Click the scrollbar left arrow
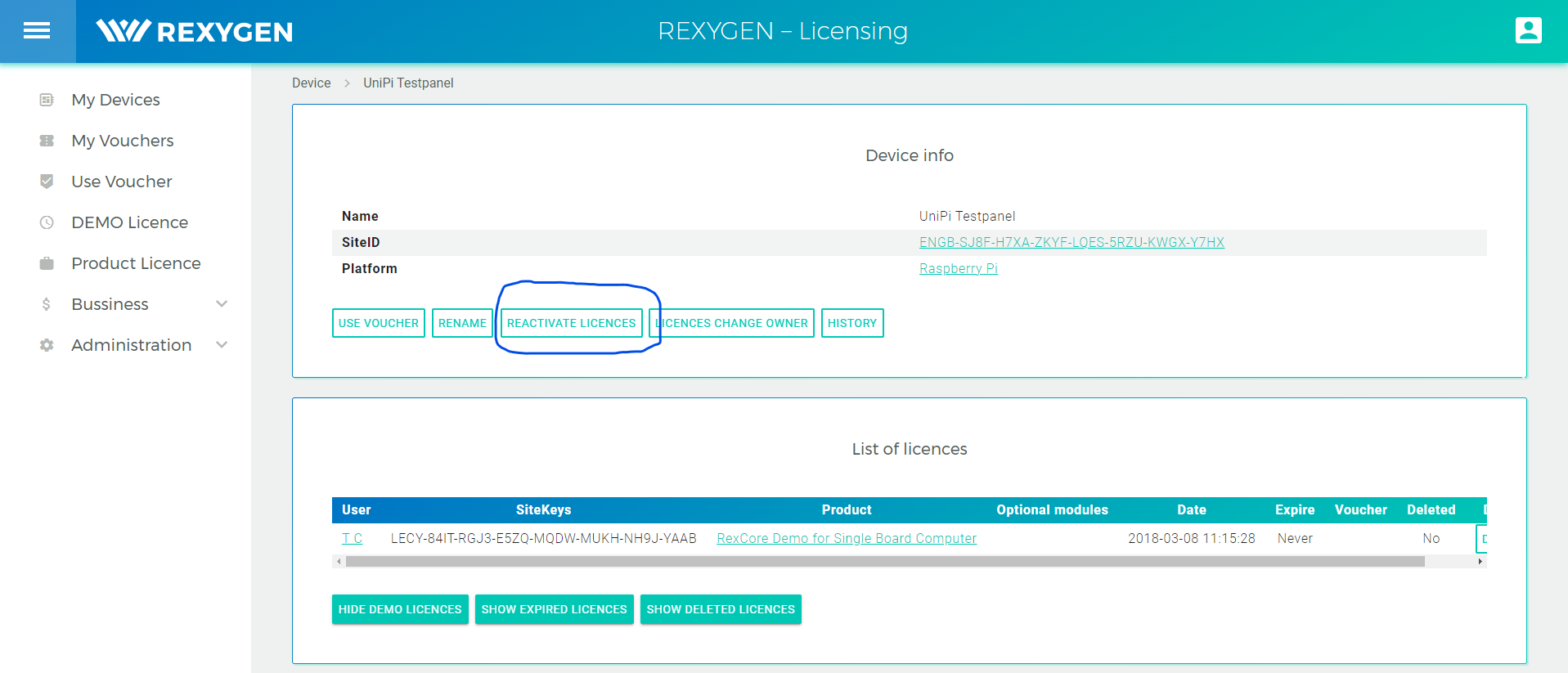The height and width of the screenshot is (673, 1568). click(339, 562)
